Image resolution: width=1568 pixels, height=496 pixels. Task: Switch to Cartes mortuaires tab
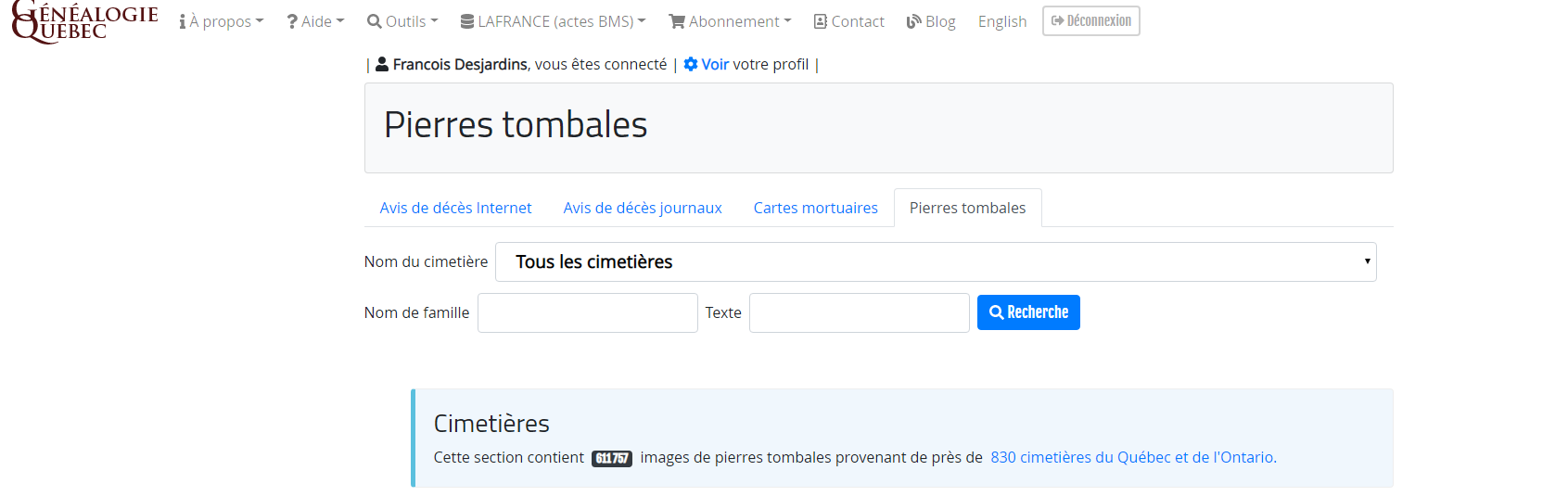(x=815, y=208)
